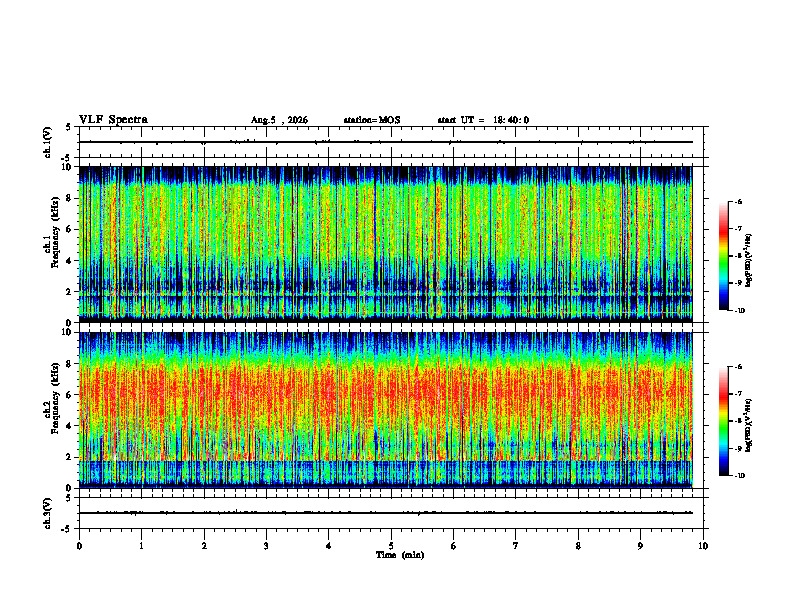
Task: Click the "station=MOS" header label
Action: click(x=372, y=120)
